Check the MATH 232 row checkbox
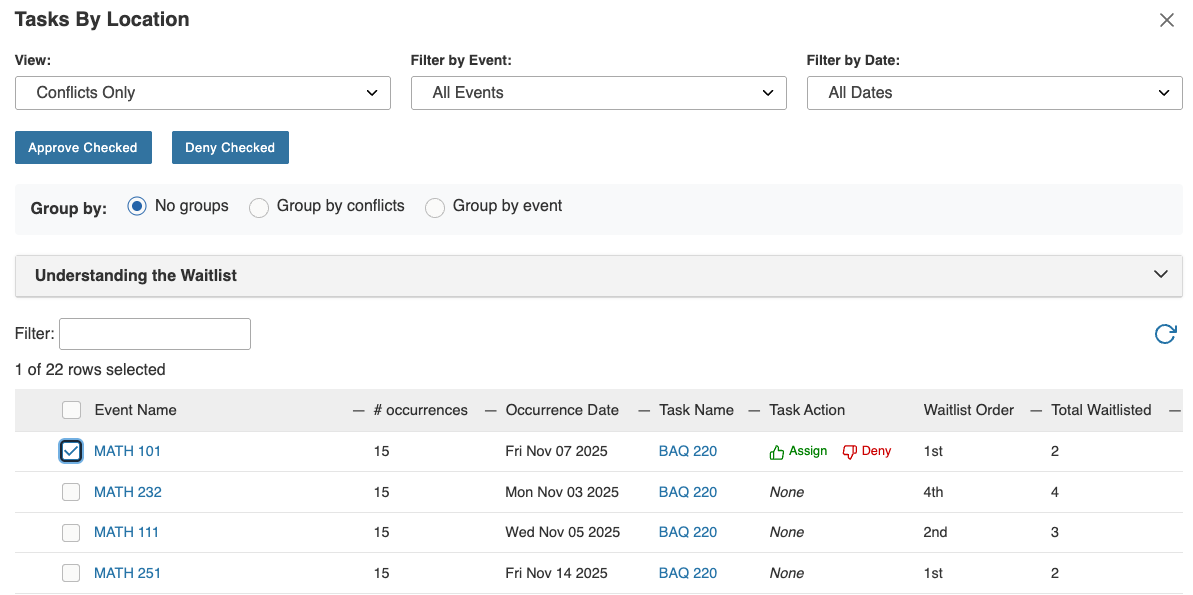The width and height of the screenshot is (1193, 595). (x=70, y=492)
